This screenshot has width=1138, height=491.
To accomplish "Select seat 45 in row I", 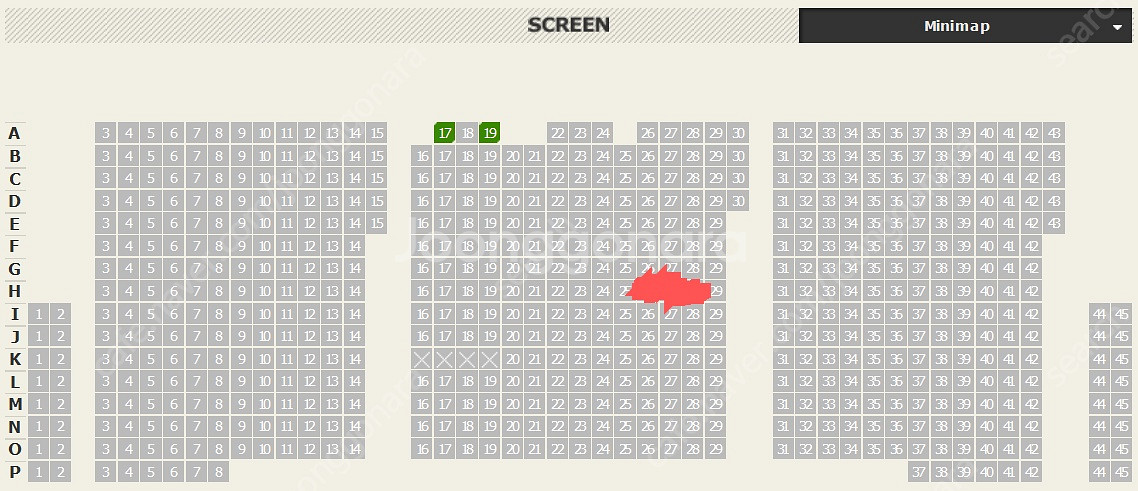I will coord(1121,314).
